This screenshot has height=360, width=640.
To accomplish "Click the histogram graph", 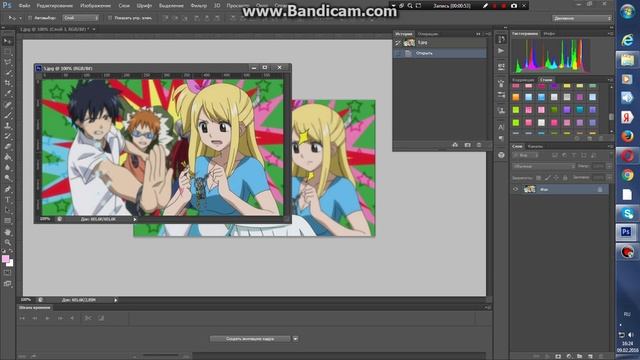I will 551,56.
